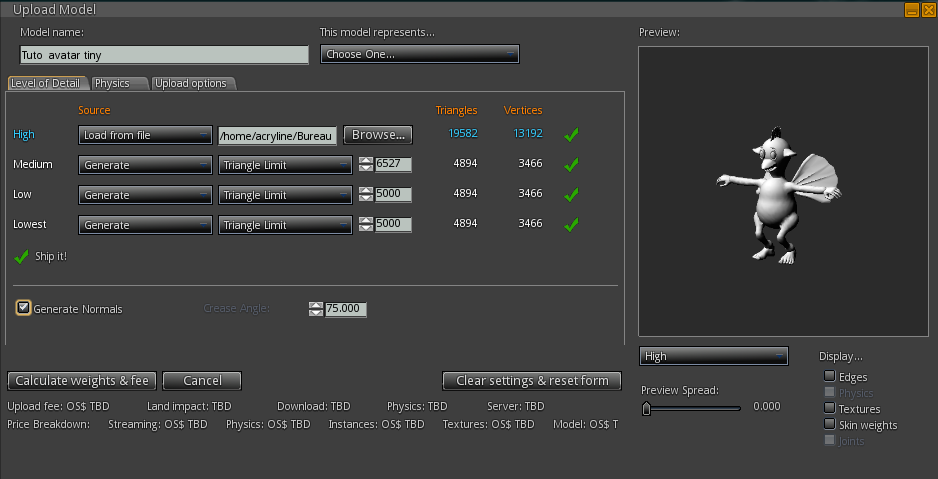The height and width of the screenshot is (479, 938).
Task: Click in the Model name field
Action: 165,55
